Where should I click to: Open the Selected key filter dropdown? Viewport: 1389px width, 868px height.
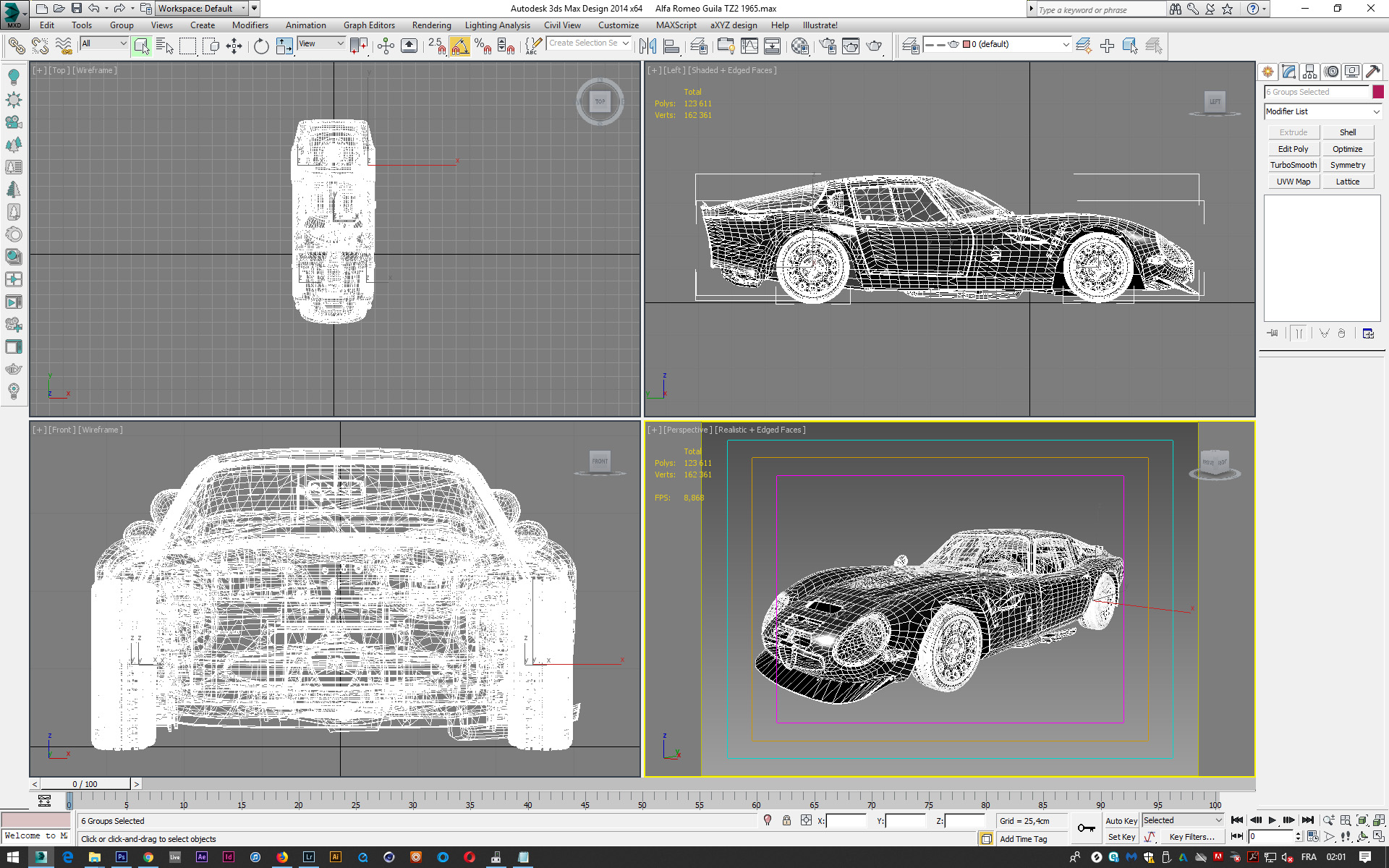[1183, 820]
